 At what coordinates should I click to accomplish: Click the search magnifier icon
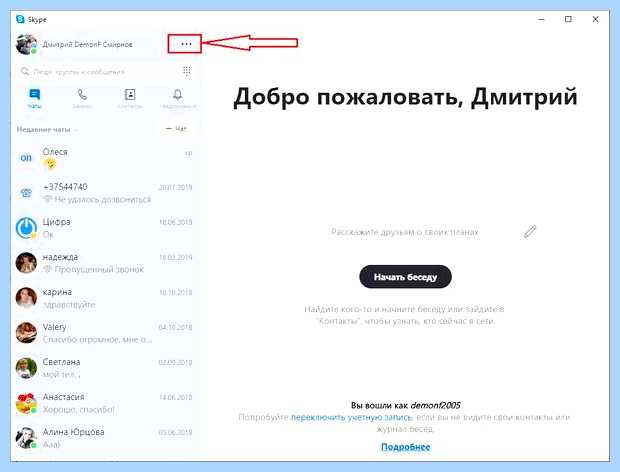(x=25, y=72)
